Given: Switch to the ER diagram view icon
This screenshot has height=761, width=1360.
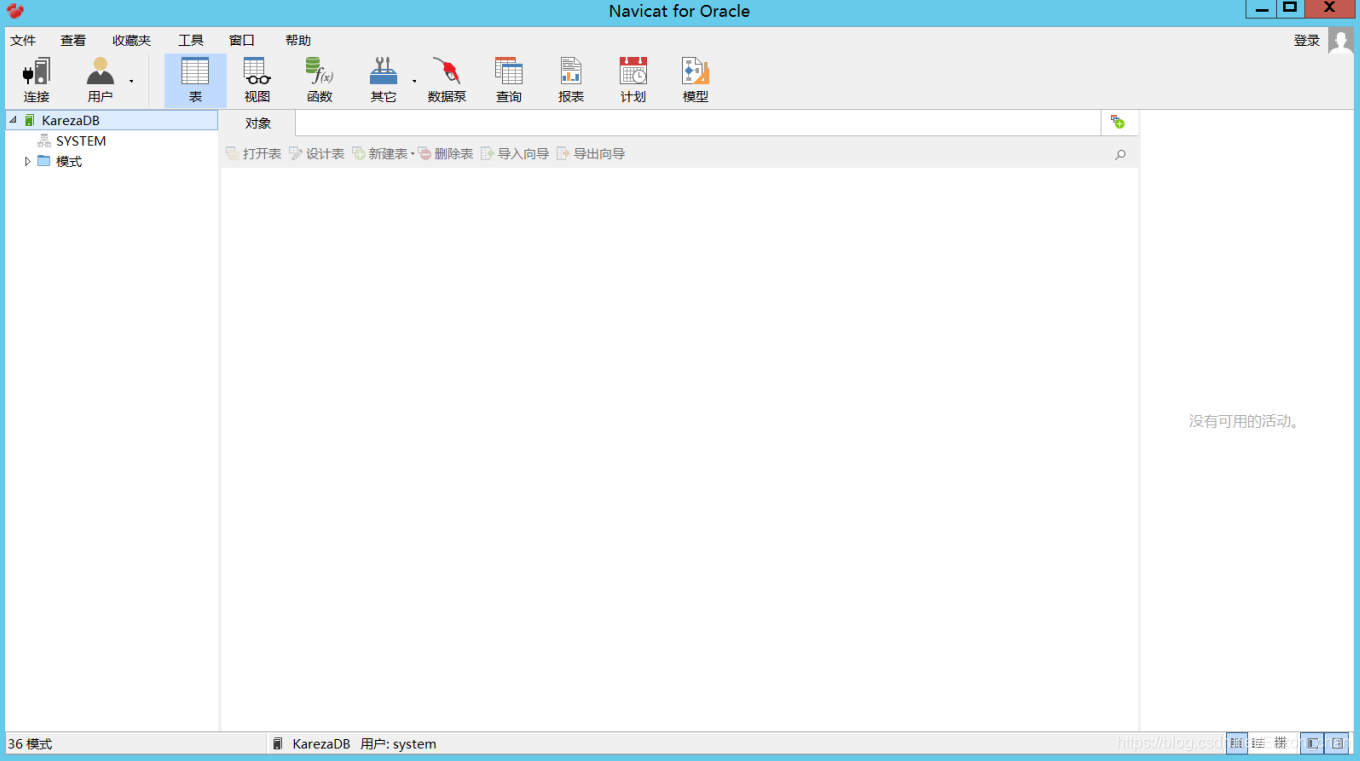Looking at the screenshot, I should point(1281,743).
